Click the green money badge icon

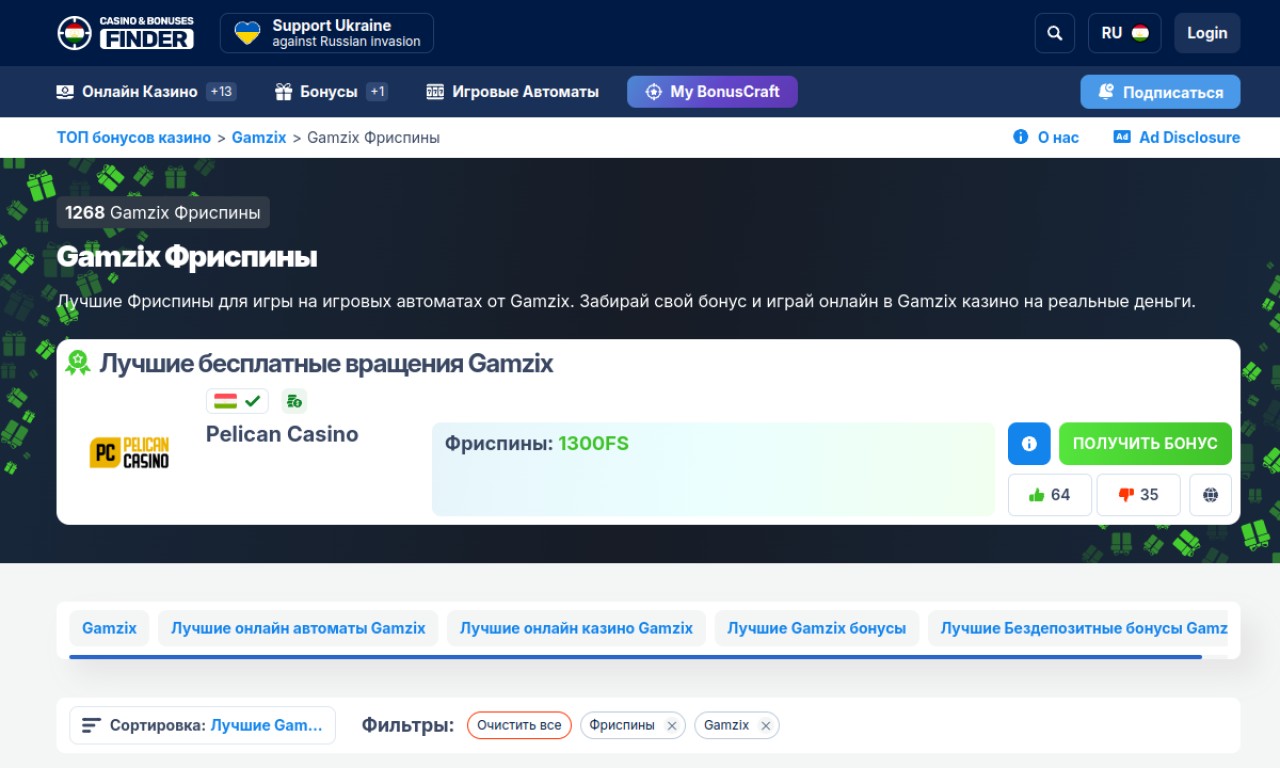(294, 401)
